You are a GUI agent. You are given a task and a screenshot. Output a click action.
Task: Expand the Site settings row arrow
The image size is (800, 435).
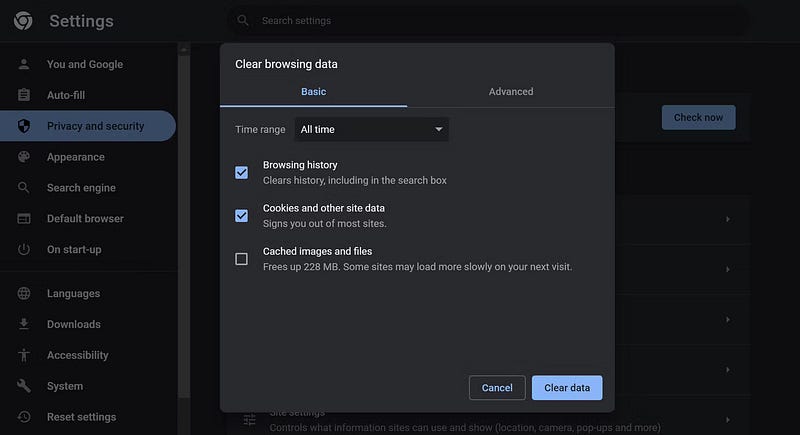click(728, 420)
